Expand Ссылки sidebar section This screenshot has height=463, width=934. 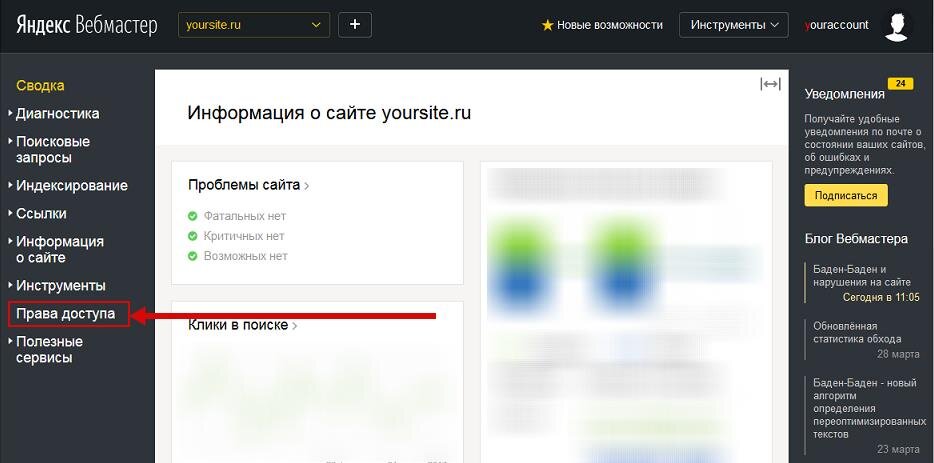[x=41, y=213]
